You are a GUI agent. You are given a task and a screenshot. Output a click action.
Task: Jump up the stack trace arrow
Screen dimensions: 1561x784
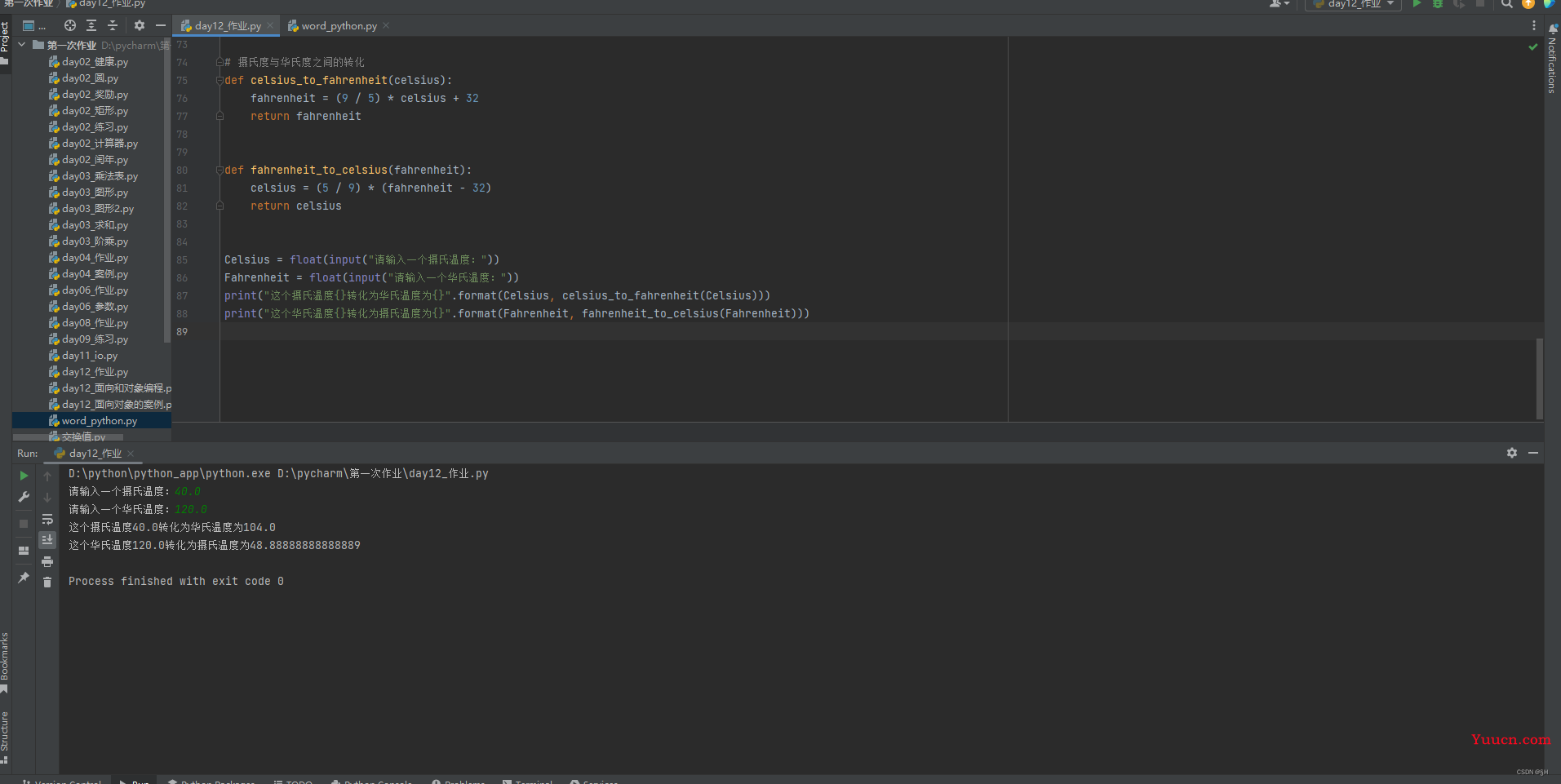coord(47,476)
